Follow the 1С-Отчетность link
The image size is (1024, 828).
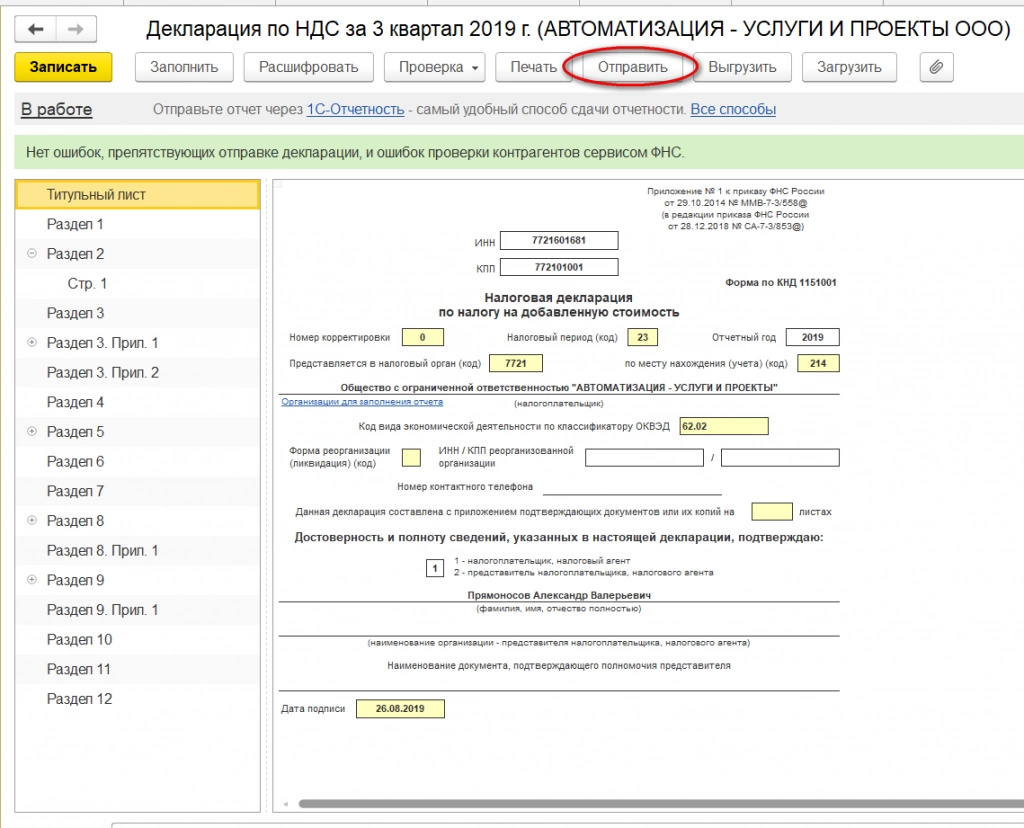(x=355, y=110)
